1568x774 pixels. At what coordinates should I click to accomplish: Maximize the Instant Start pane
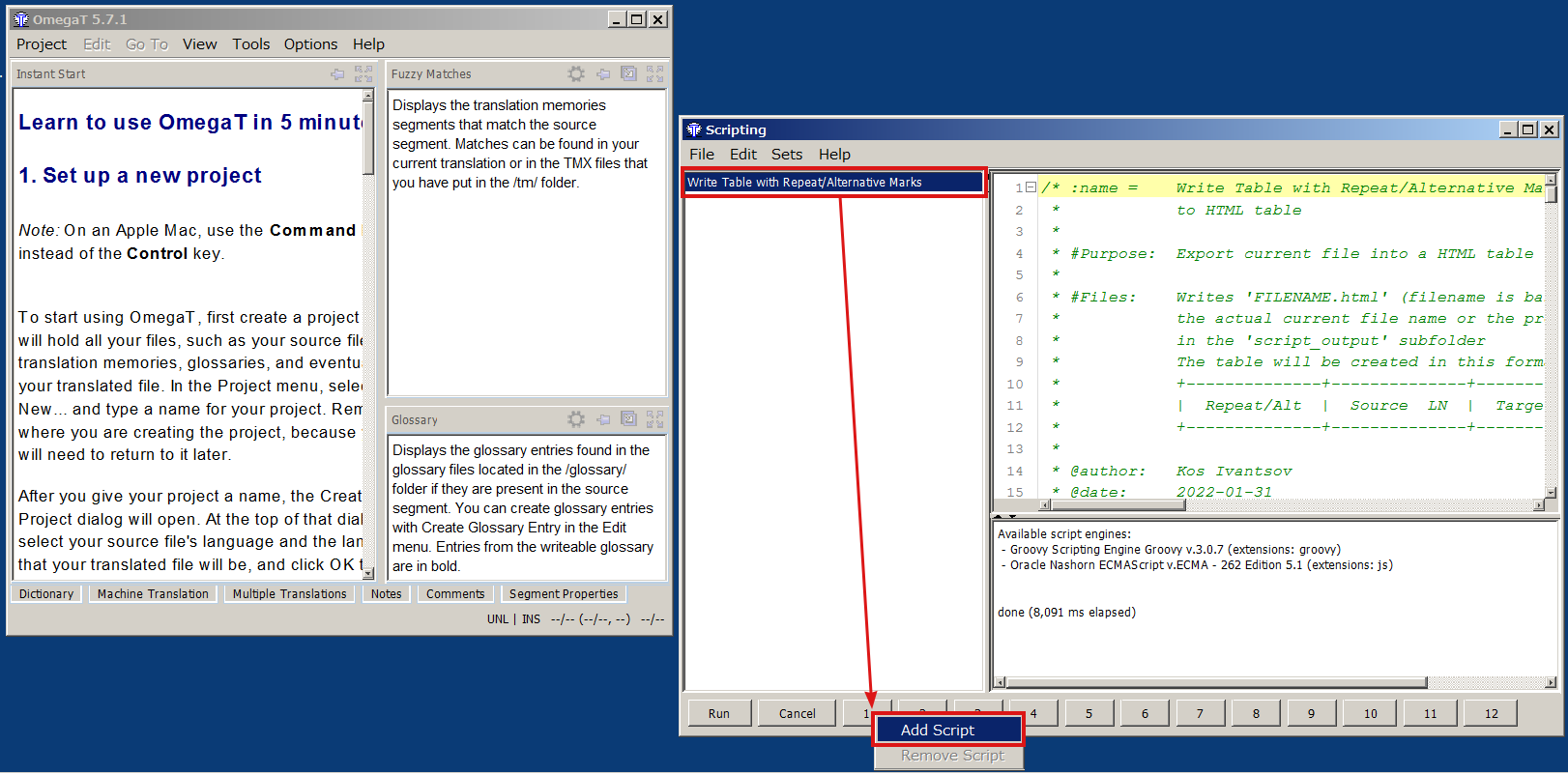[363, 73]
